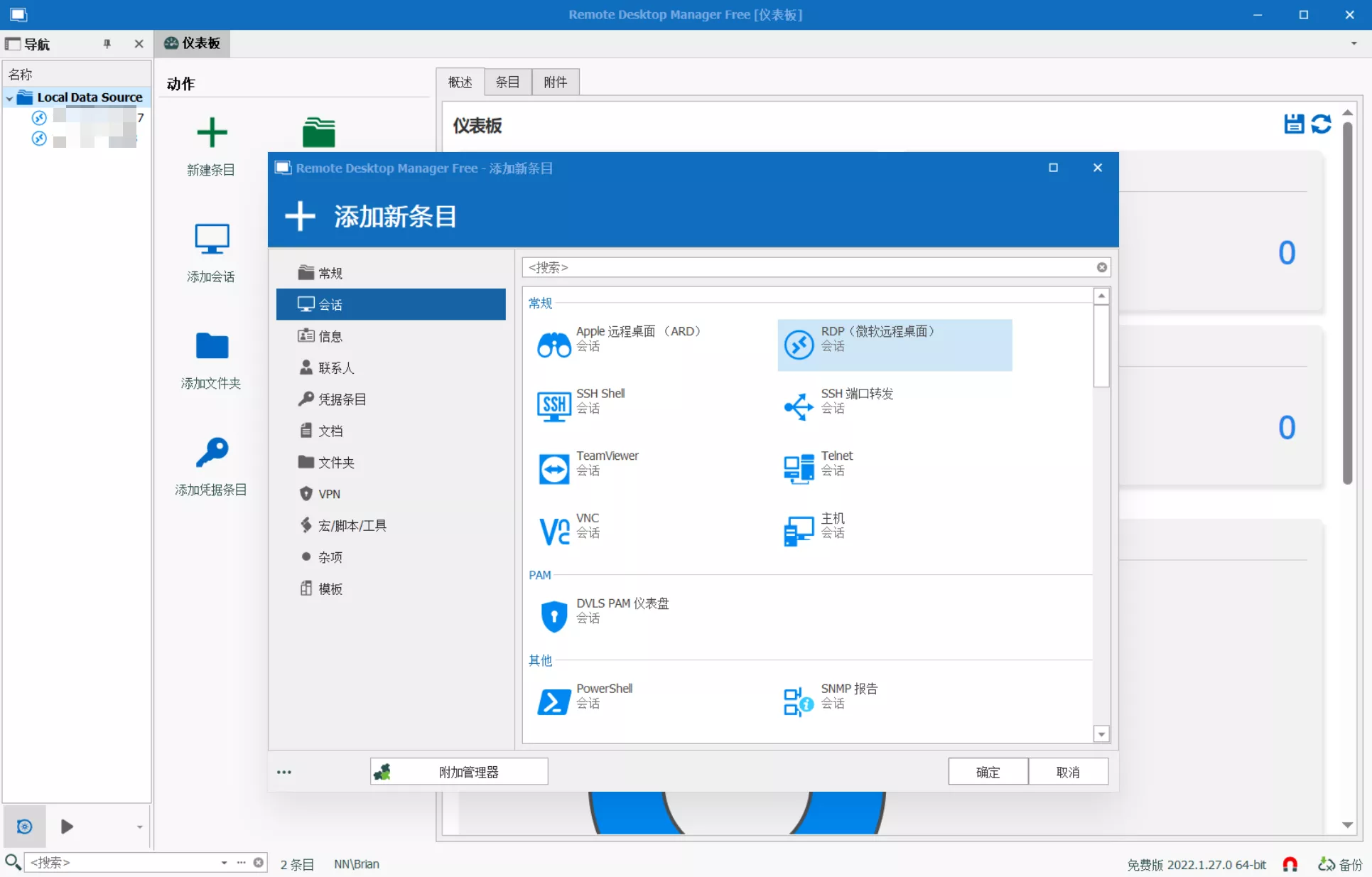Open the 仪表板 document tab

tap(193, 43)
